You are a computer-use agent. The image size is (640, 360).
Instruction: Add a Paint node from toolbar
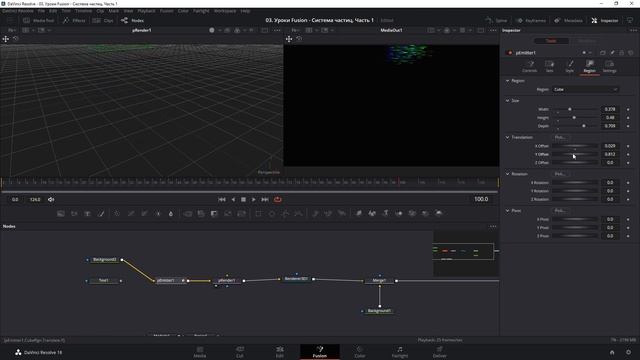point(101,213)
